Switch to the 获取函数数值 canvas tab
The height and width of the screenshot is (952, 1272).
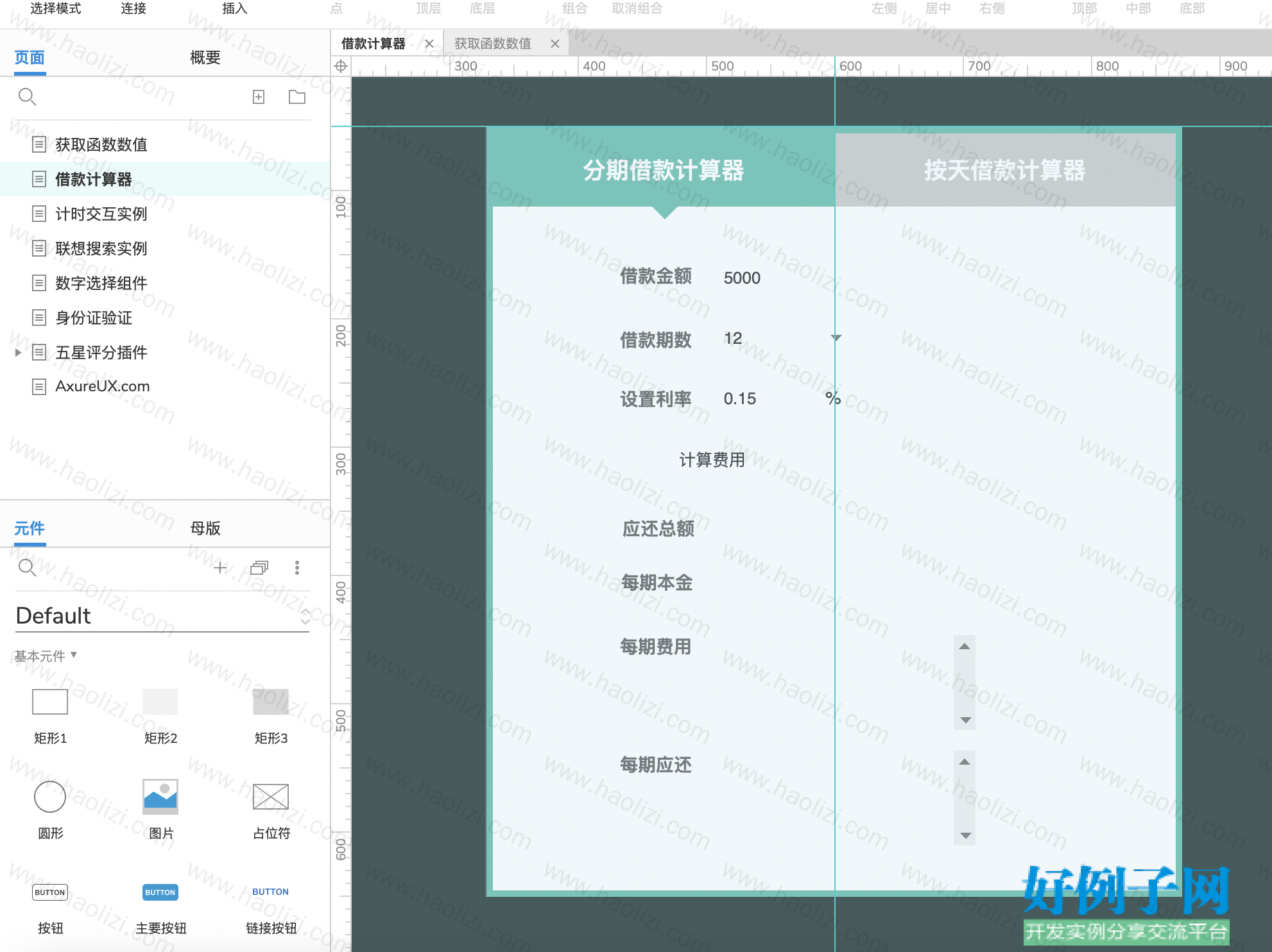point(493,44)
